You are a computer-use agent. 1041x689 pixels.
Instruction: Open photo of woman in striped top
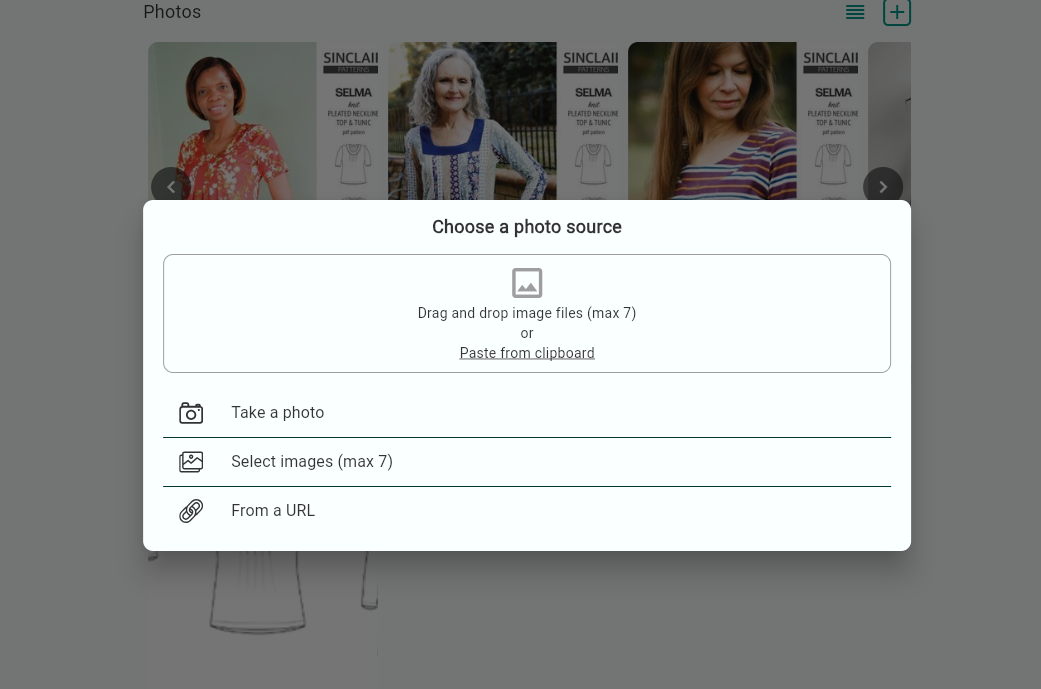(x=712, y=120)
